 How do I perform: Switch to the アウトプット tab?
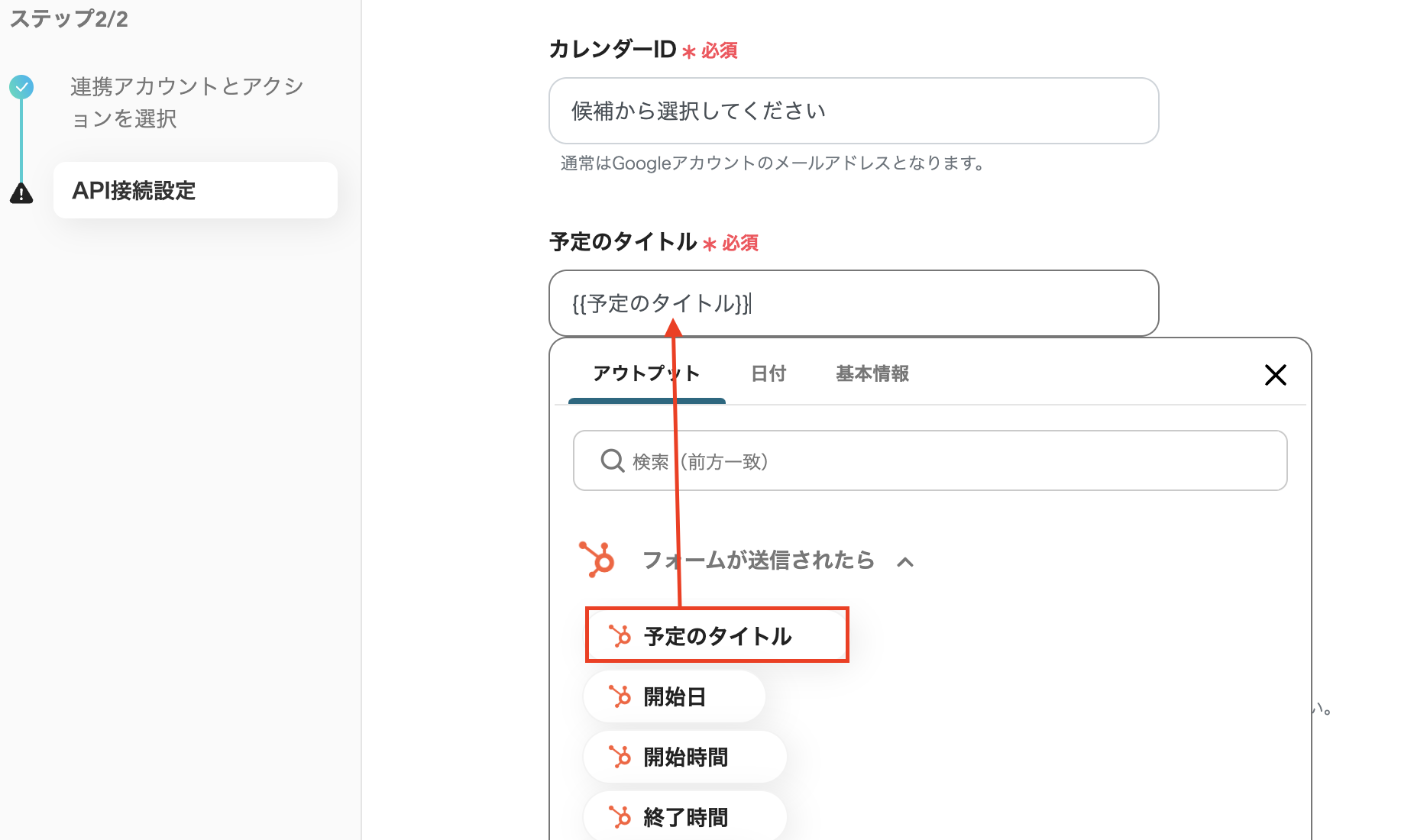(646, 373)
